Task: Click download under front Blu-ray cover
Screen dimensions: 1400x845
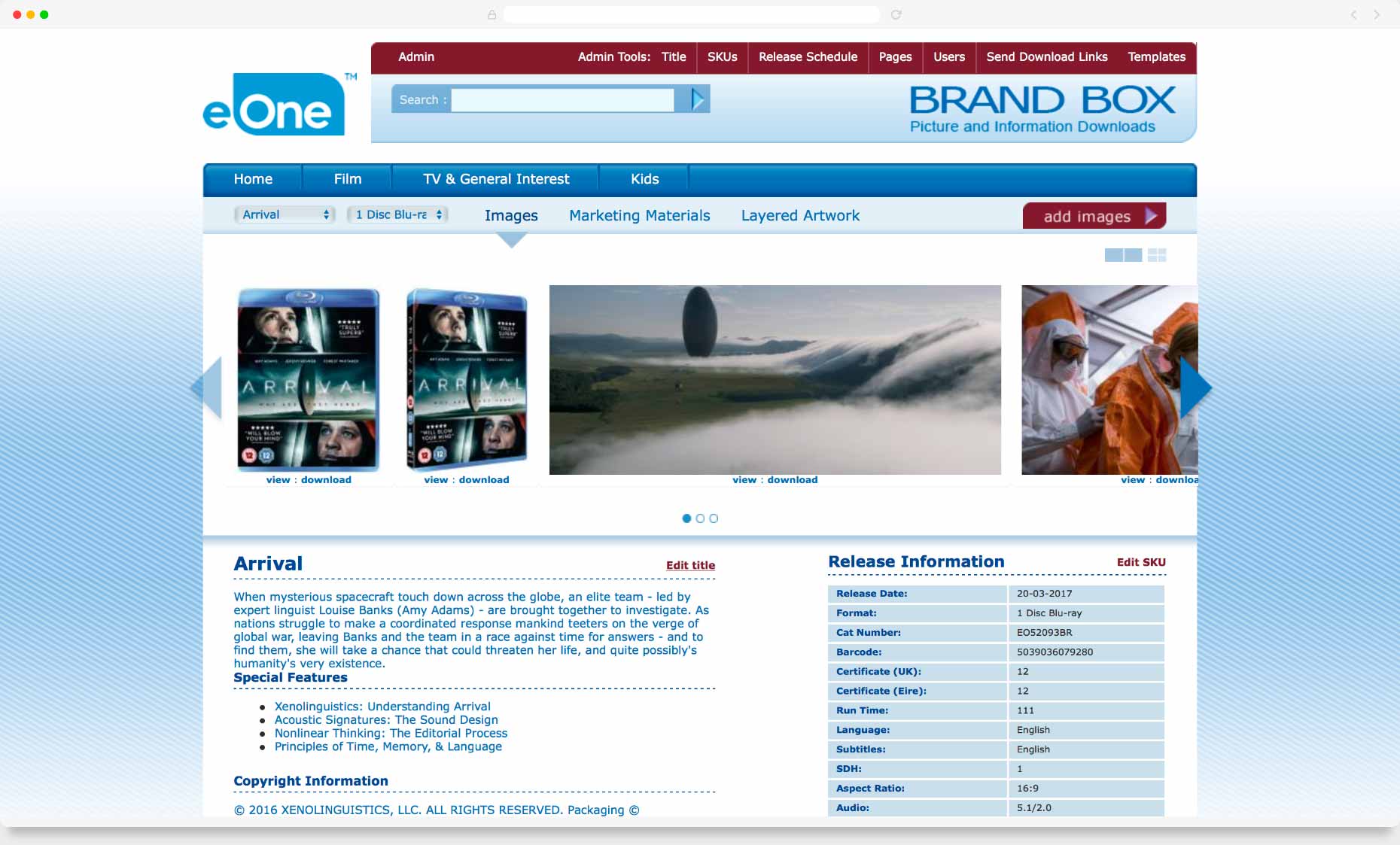Action: pos(326,480)
